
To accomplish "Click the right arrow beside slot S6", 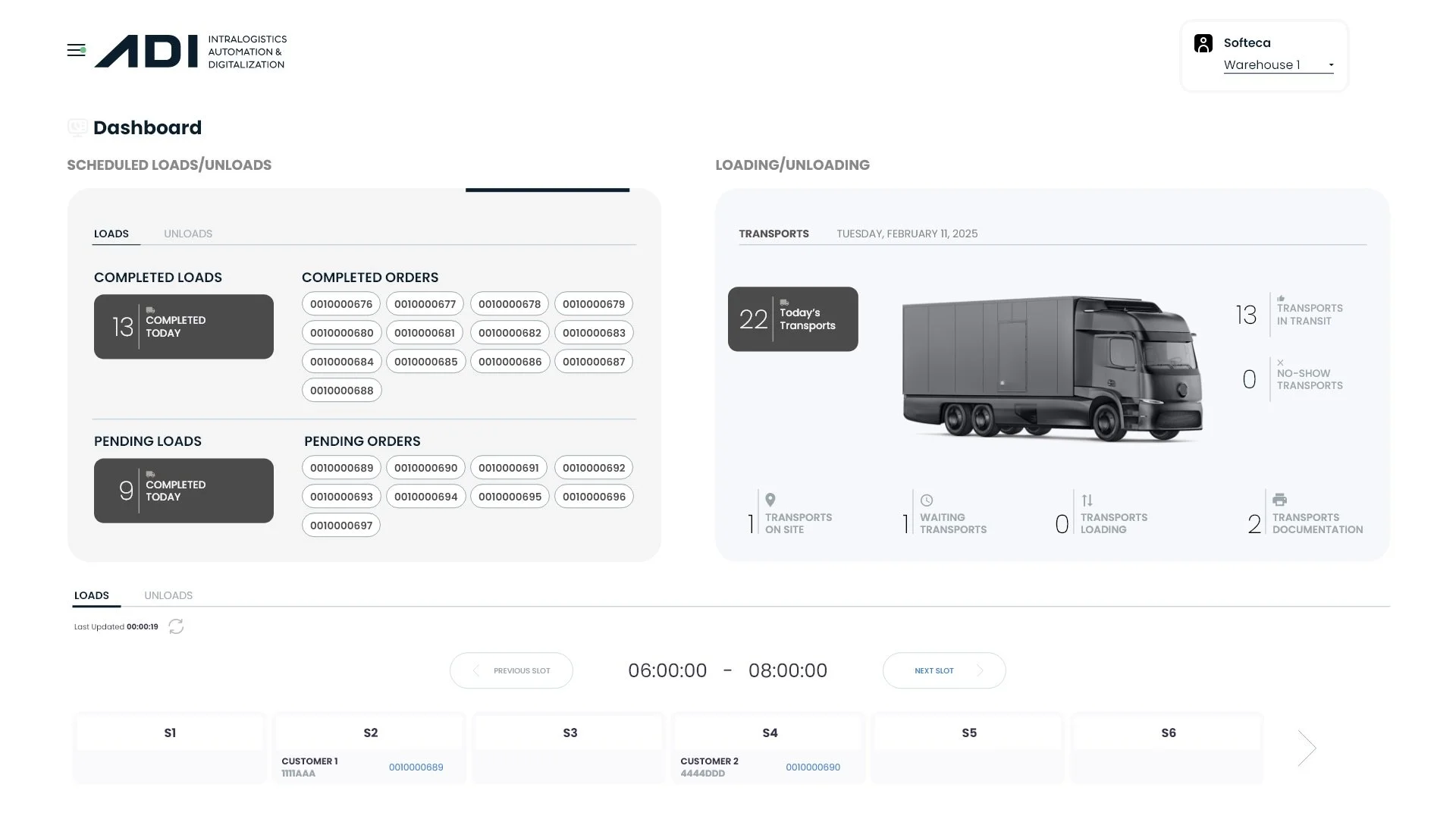I will (1307, 748).
